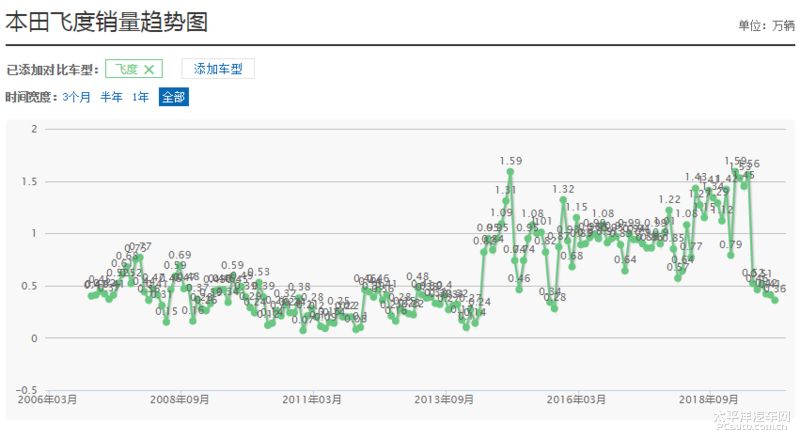
Task: Click the 本田飞度销量趋势图 title
Action: (107, 22)
